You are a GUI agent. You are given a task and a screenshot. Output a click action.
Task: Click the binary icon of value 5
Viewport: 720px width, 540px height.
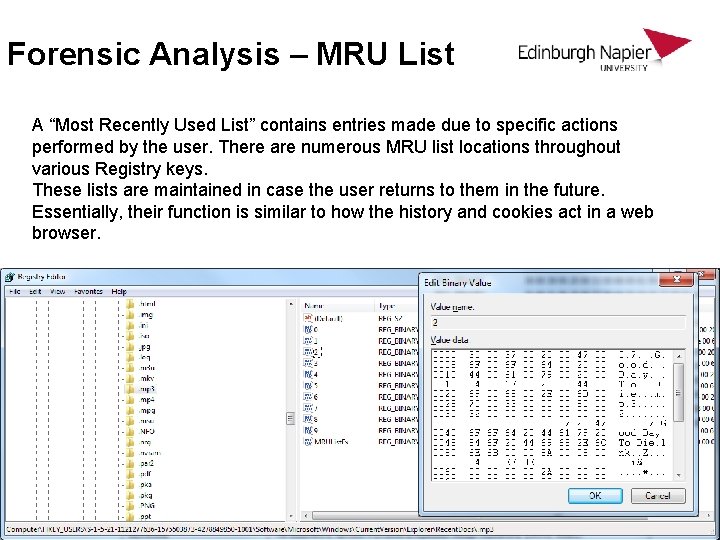point(308,385)
